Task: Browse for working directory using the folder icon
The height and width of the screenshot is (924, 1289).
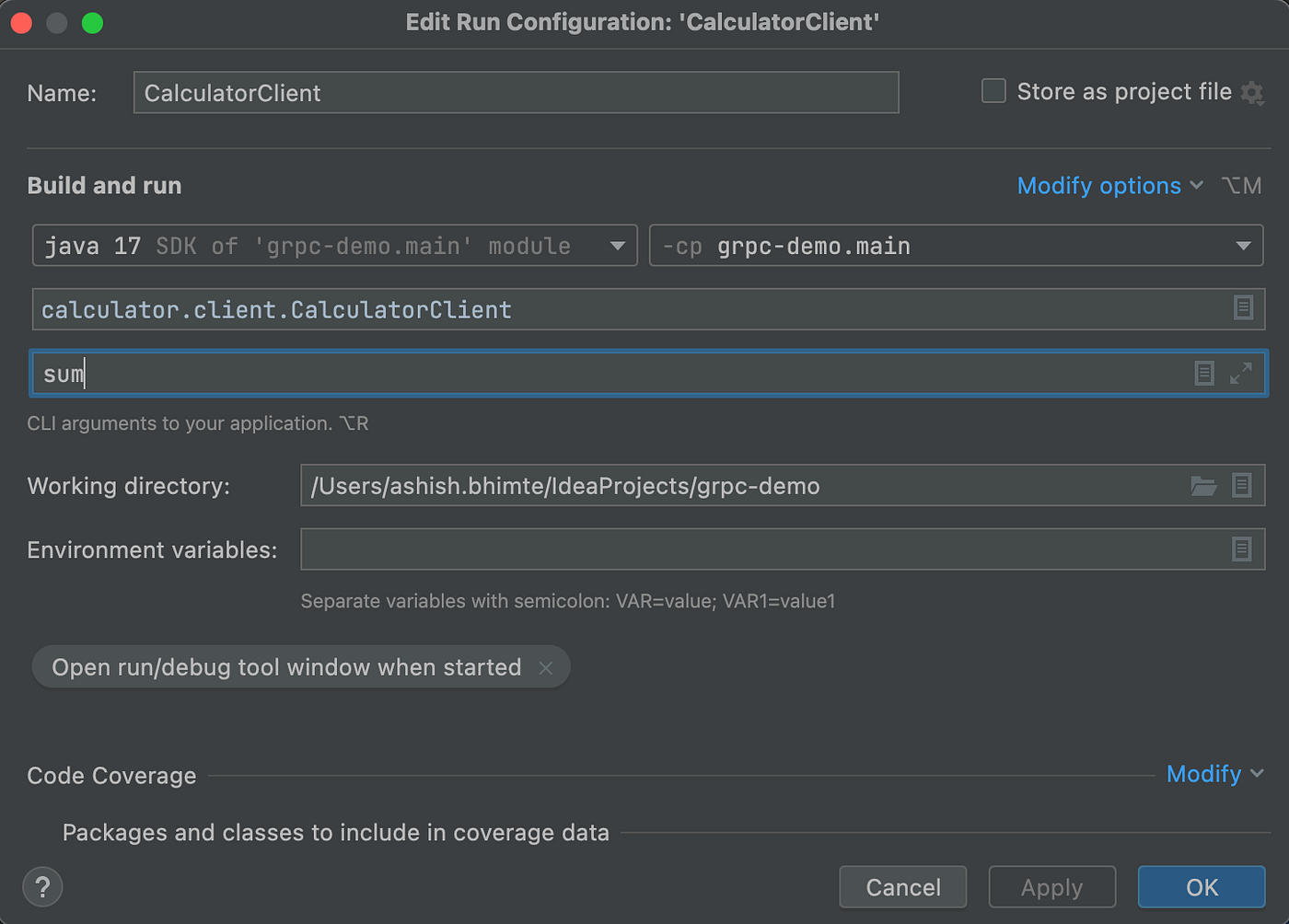Action: pyautogui.click(x=1203, y=486)
